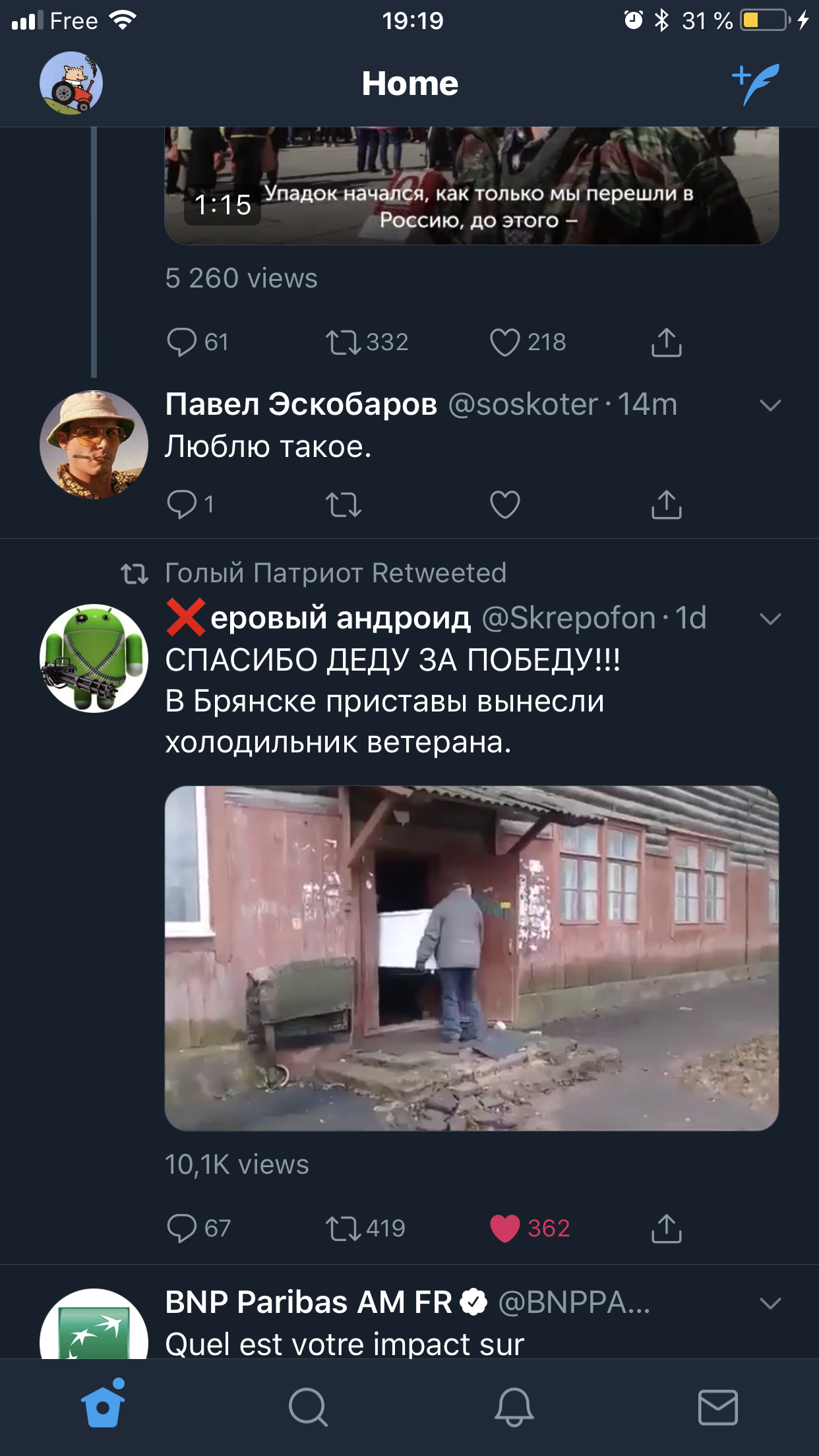Expand options chevron on Павел Эскобаров's tweet
This screenshot has height=1456, width=819.
pyautogui.click(x=770, y=406)
